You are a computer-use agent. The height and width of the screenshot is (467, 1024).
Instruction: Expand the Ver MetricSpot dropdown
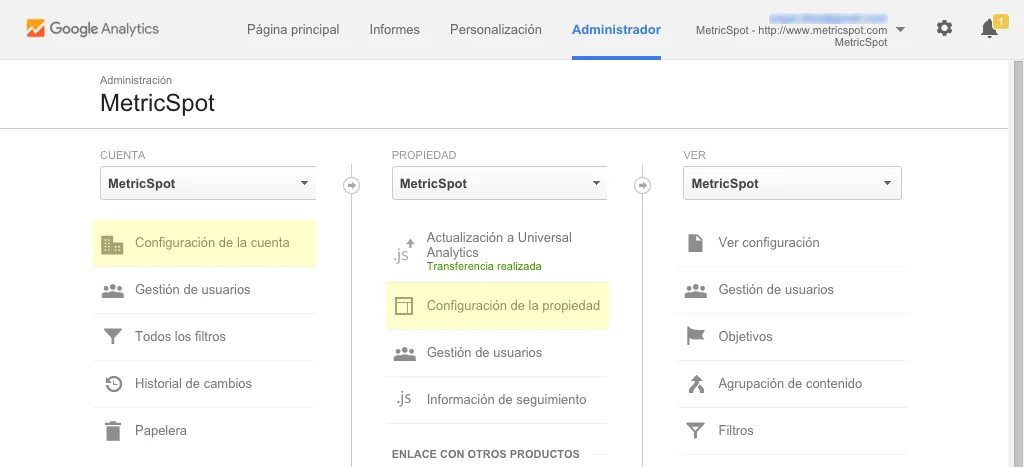click(x=792, y=184)
